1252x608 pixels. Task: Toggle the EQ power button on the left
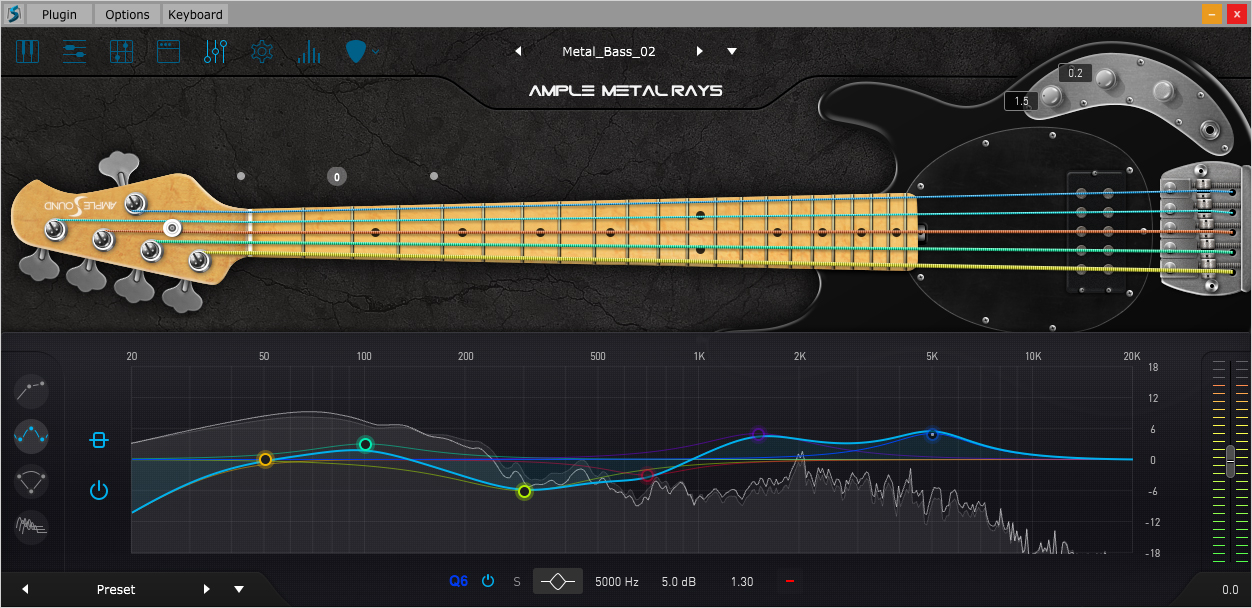98,490
